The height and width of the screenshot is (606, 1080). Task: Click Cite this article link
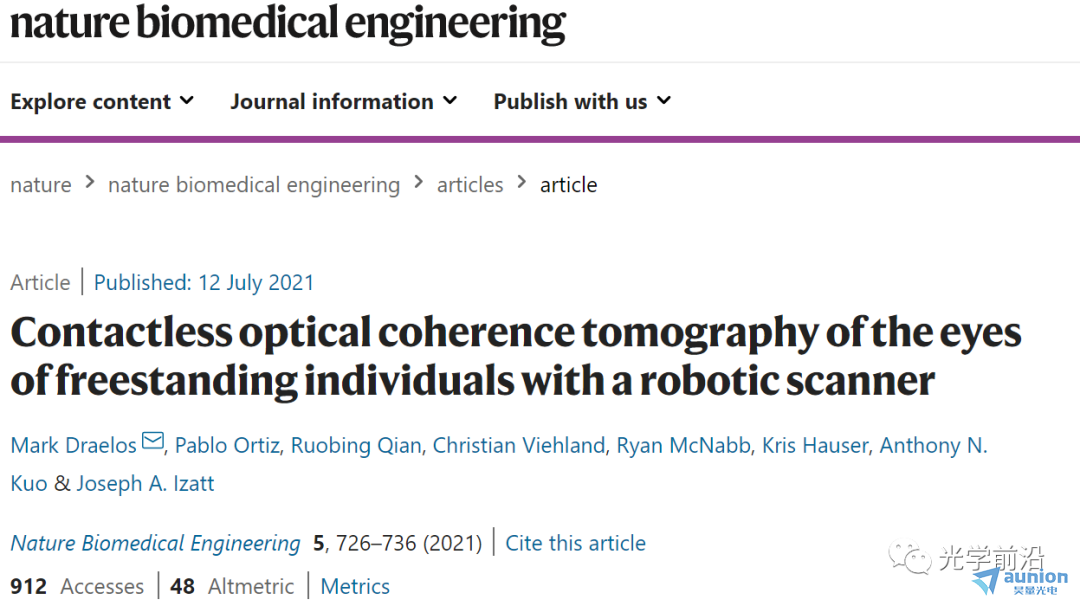[575, 543]
